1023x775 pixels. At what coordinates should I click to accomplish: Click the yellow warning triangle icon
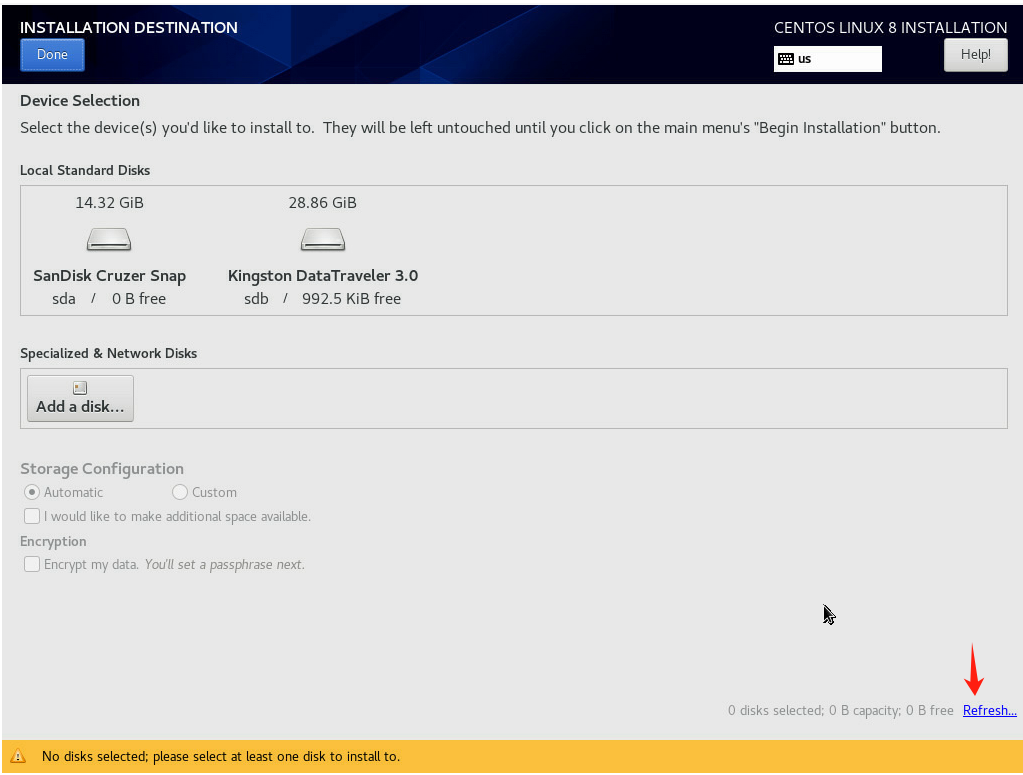(x=18, y=757)
